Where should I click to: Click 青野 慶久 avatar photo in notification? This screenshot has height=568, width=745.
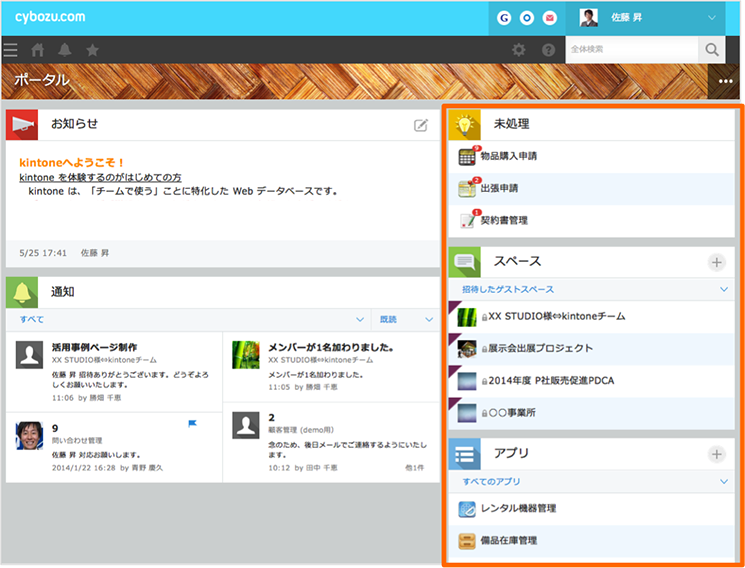29,435
